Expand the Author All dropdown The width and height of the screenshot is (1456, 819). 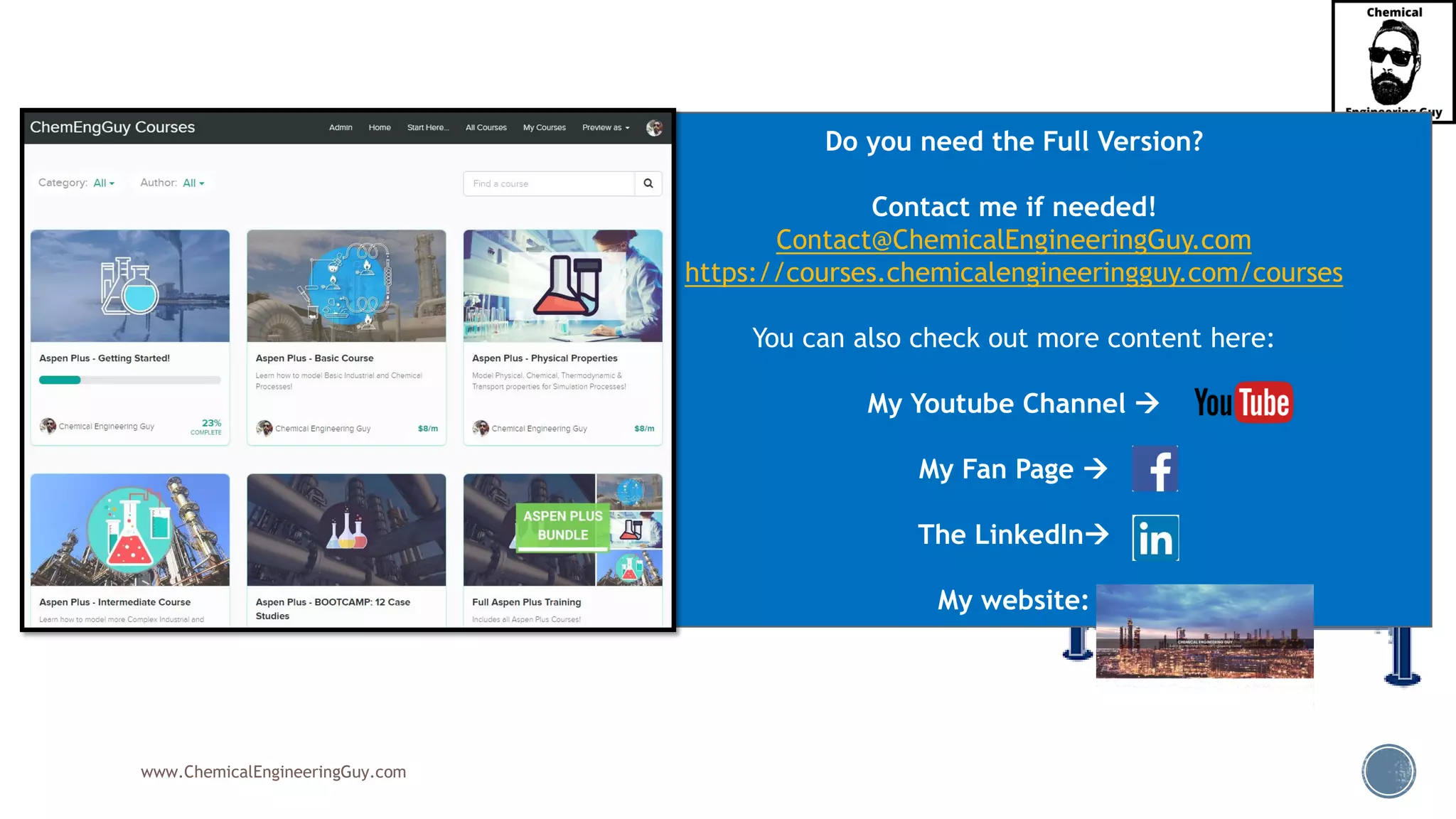193,183
